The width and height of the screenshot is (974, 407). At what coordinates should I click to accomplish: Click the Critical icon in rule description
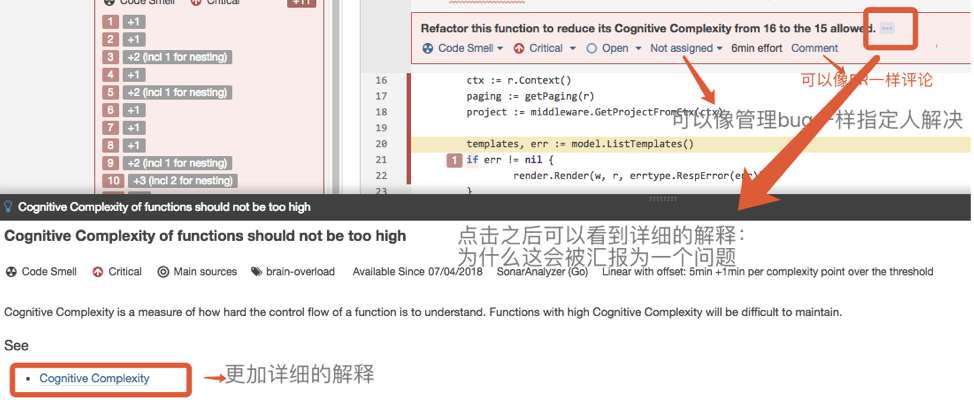(98, 271)
